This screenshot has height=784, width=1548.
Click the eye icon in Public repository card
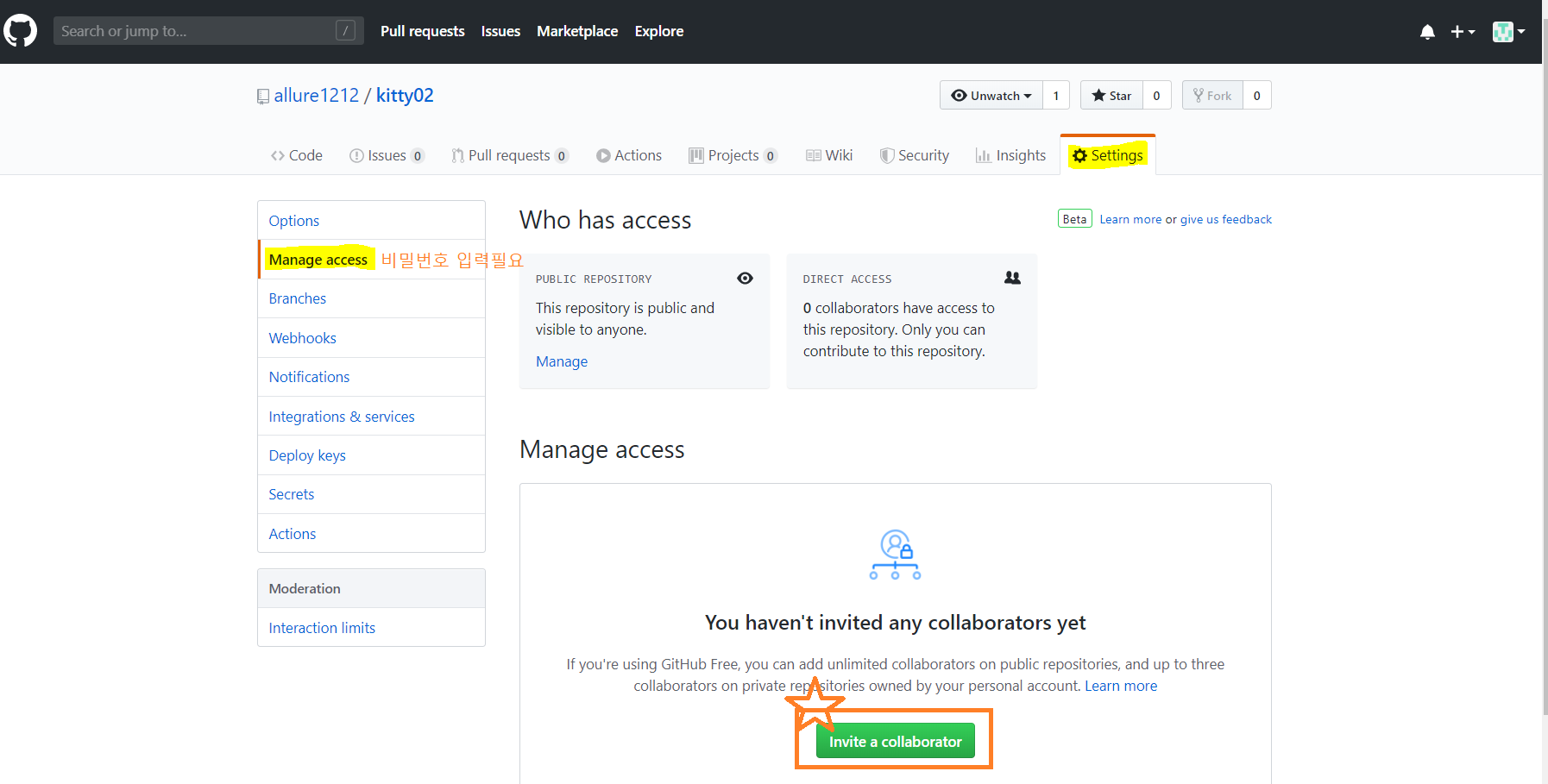[x=746, y=278]
